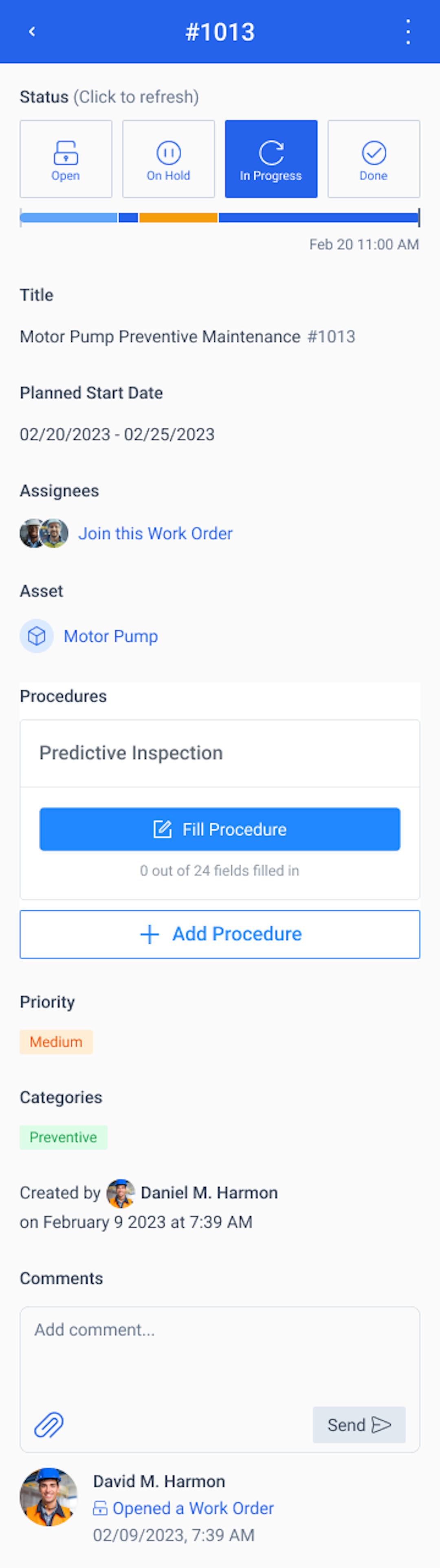Click Join this Work Order
The height and width of the screenshot is (1568, 440).
point(154,533)
